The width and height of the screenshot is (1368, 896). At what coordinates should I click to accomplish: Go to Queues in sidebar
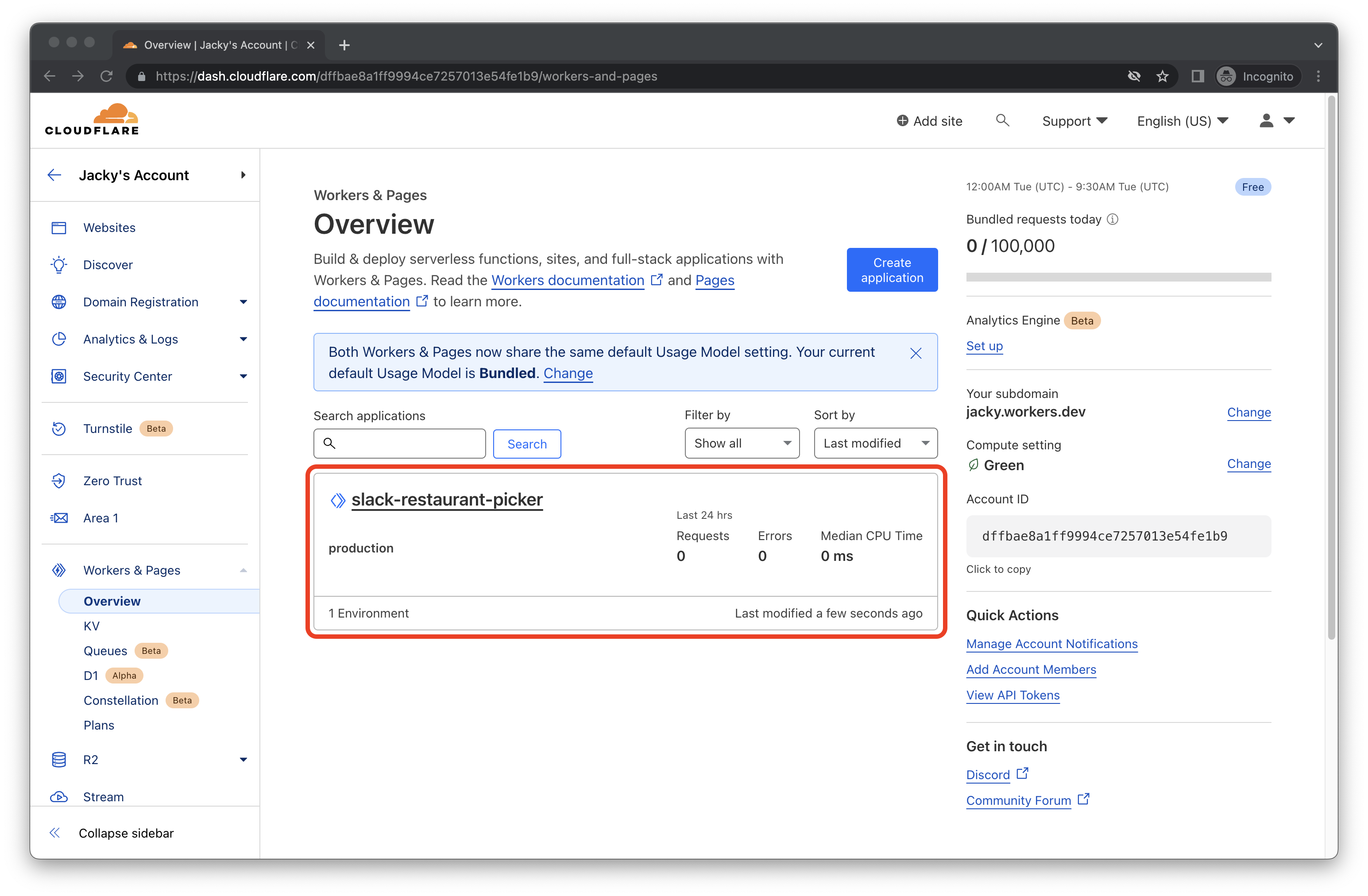point(105,651)
